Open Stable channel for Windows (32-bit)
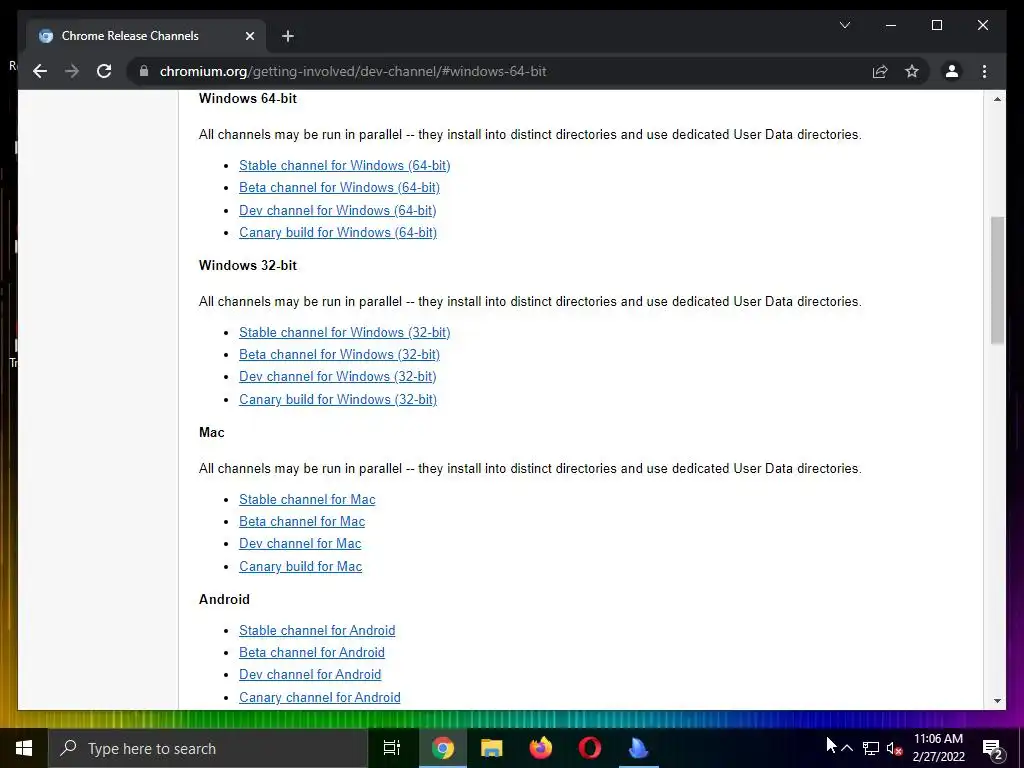 click(344, 332)
